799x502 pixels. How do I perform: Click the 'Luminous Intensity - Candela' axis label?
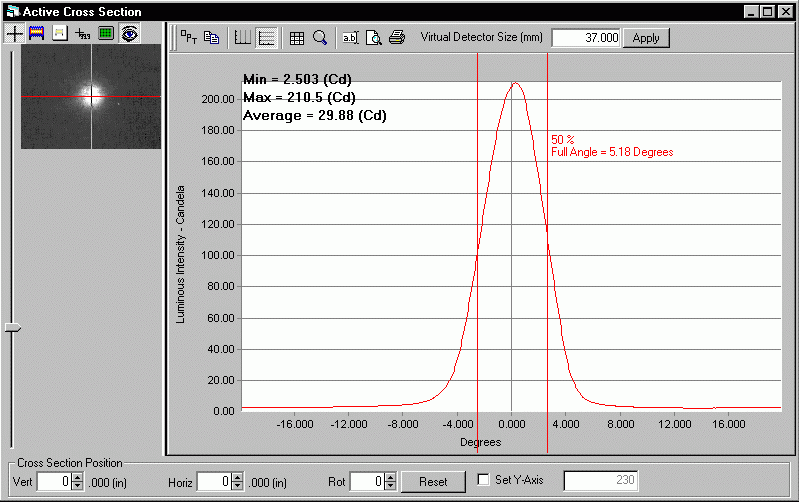(180, 254)
